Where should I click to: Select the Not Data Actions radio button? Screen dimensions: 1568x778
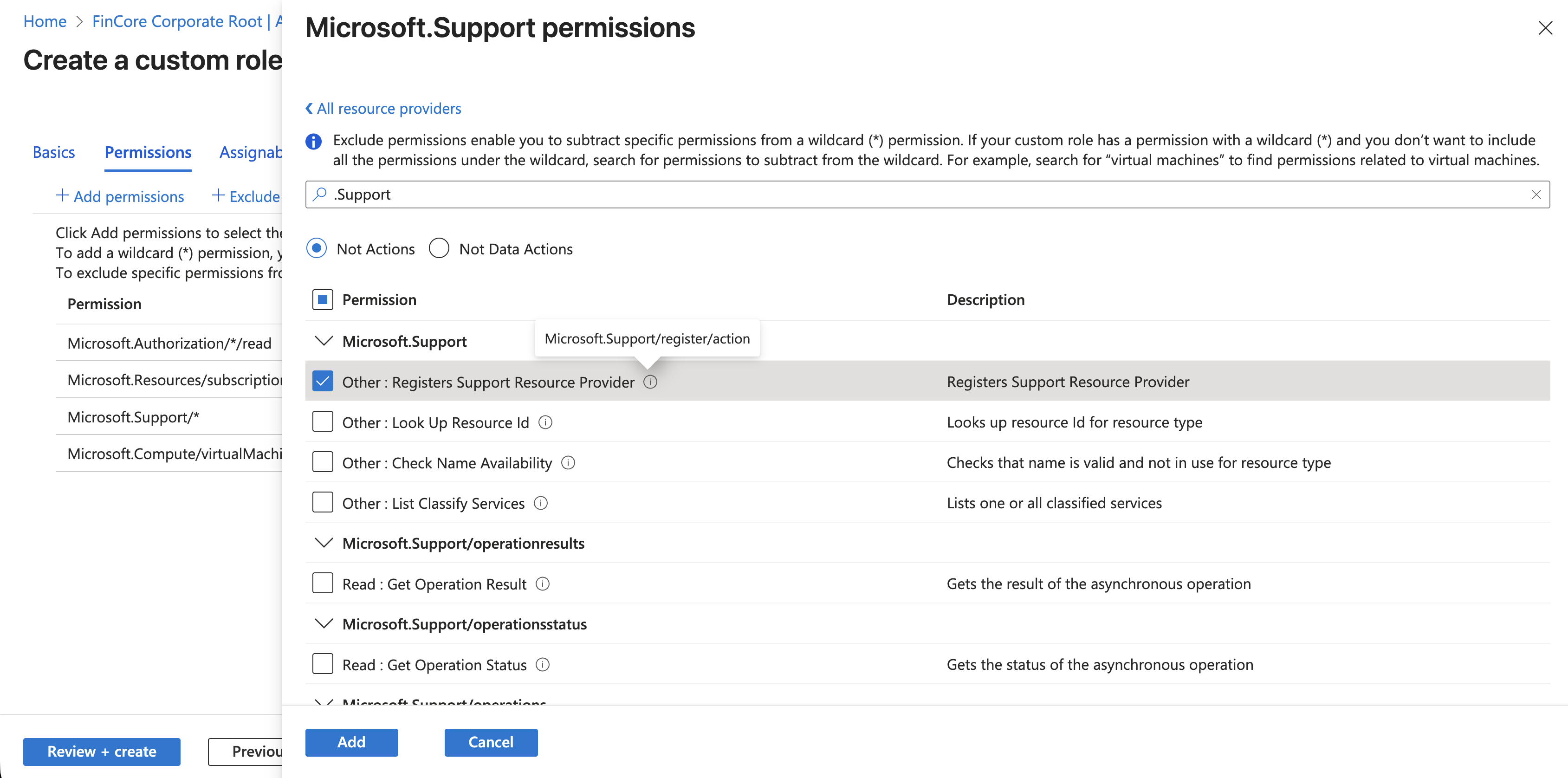(439, 248)
